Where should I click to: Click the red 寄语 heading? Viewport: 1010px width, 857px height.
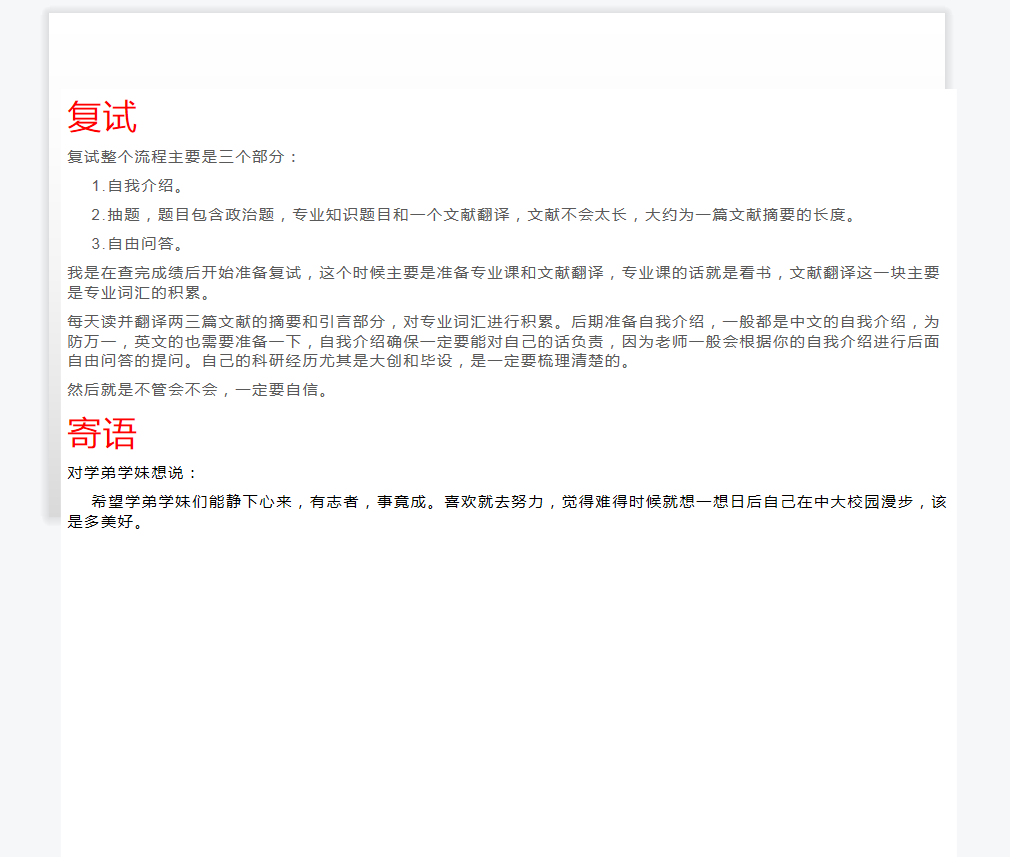point(102,434)
